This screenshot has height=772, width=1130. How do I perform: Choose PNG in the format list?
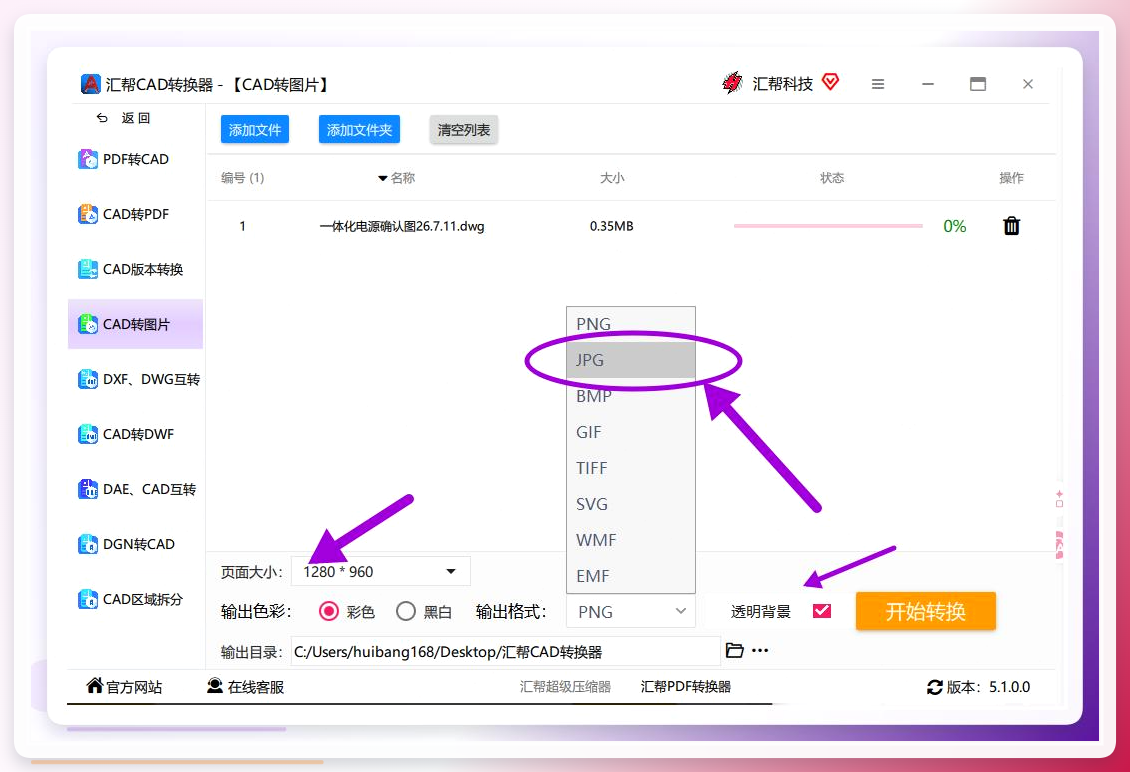pyautogui.click(x=631, y=324)
